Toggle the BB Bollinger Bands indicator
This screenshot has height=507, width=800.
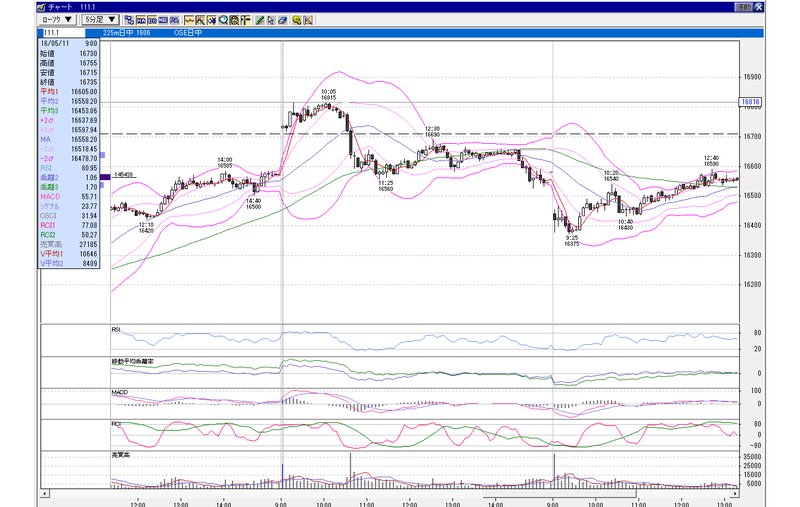tap(152, 20)
